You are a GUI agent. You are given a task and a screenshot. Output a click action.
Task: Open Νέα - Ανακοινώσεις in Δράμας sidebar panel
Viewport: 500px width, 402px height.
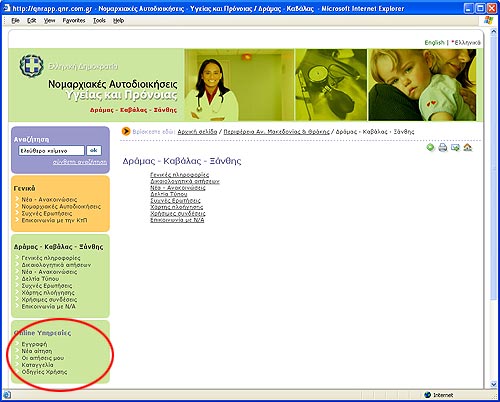49,272
